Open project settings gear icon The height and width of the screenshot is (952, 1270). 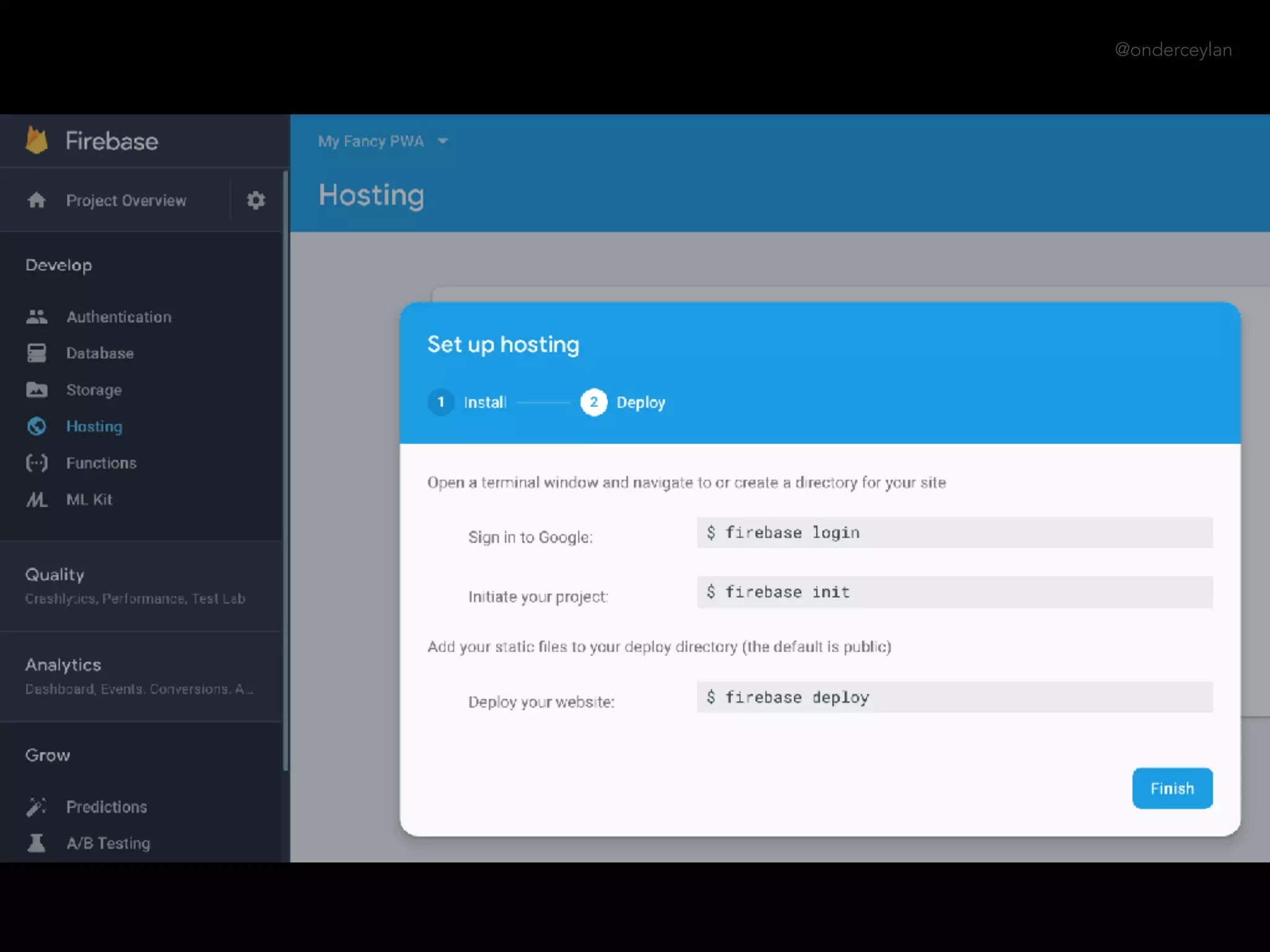255,200
